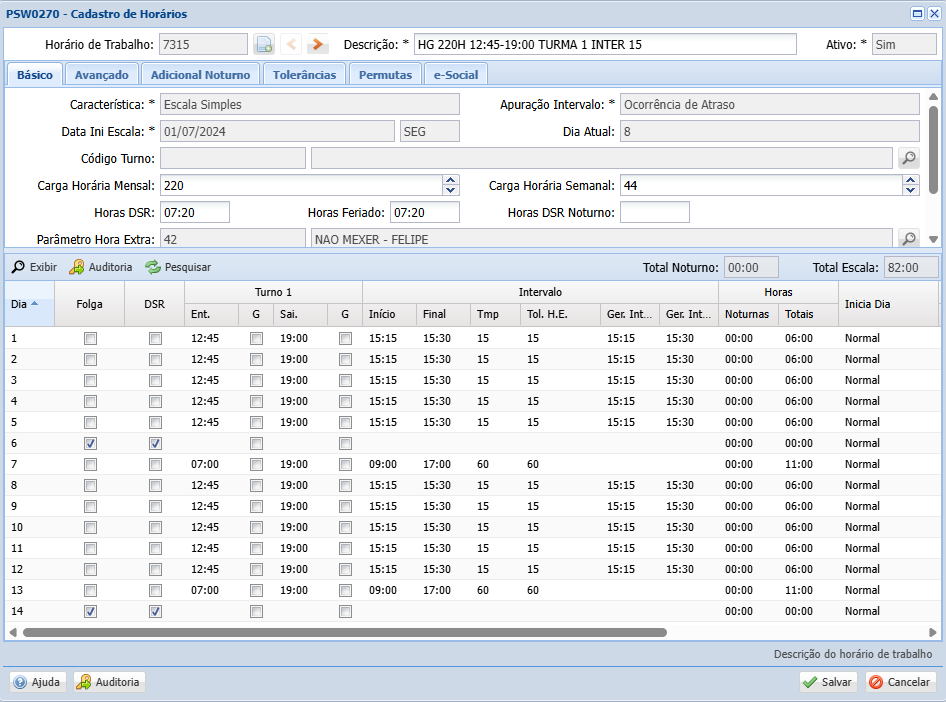Click Horas Feriado field
Viewport: 946px width, 702px height.
[425, 212]
